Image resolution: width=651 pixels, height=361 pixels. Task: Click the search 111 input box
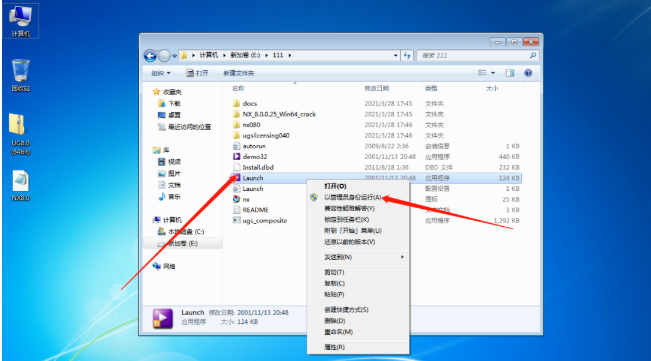(x=473, y=55)
